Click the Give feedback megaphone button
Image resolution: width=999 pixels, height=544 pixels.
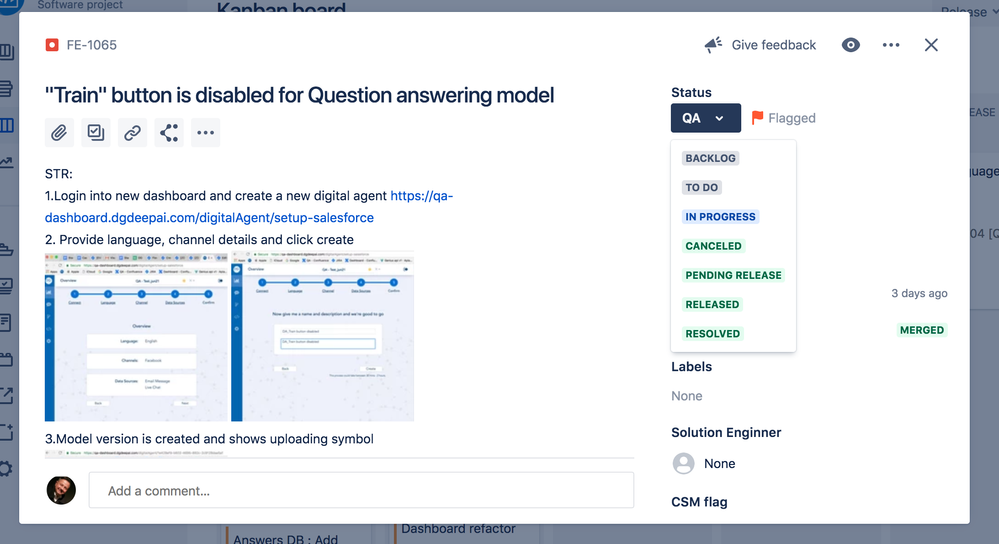pyautogui.click(x=760, y=45)
